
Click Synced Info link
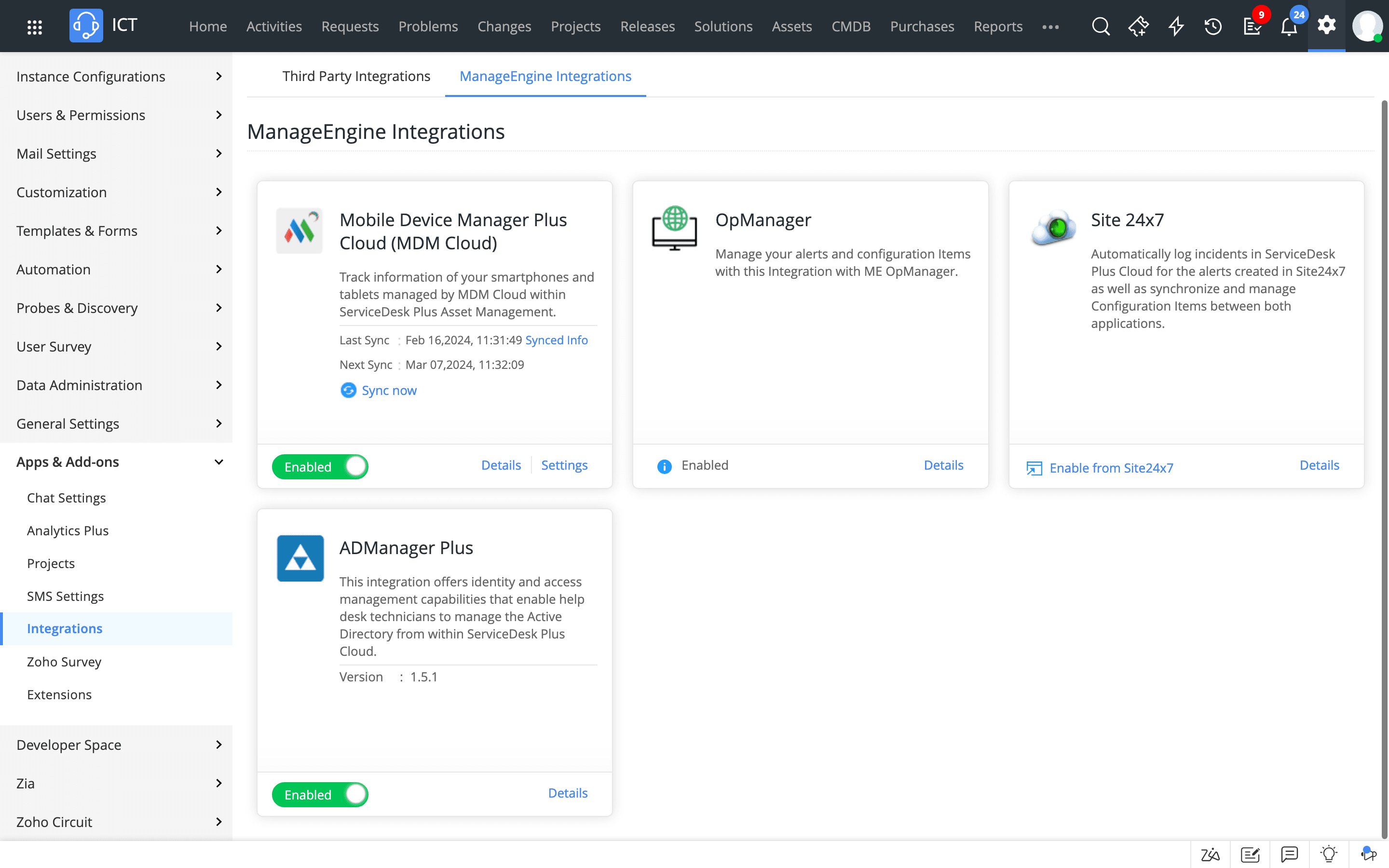click(x=556, y=340)
